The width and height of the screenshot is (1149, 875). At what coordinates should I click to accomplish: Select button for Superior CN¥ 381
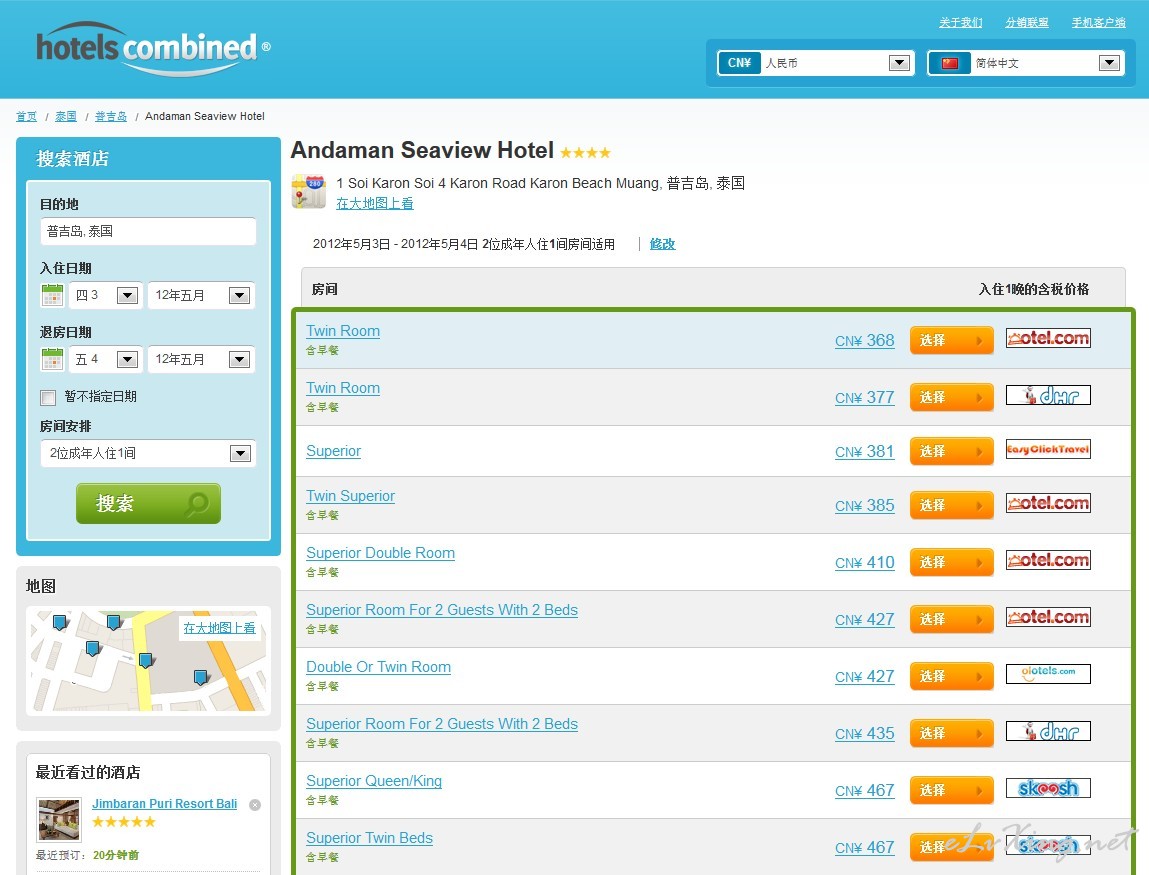tap(951, 451)
